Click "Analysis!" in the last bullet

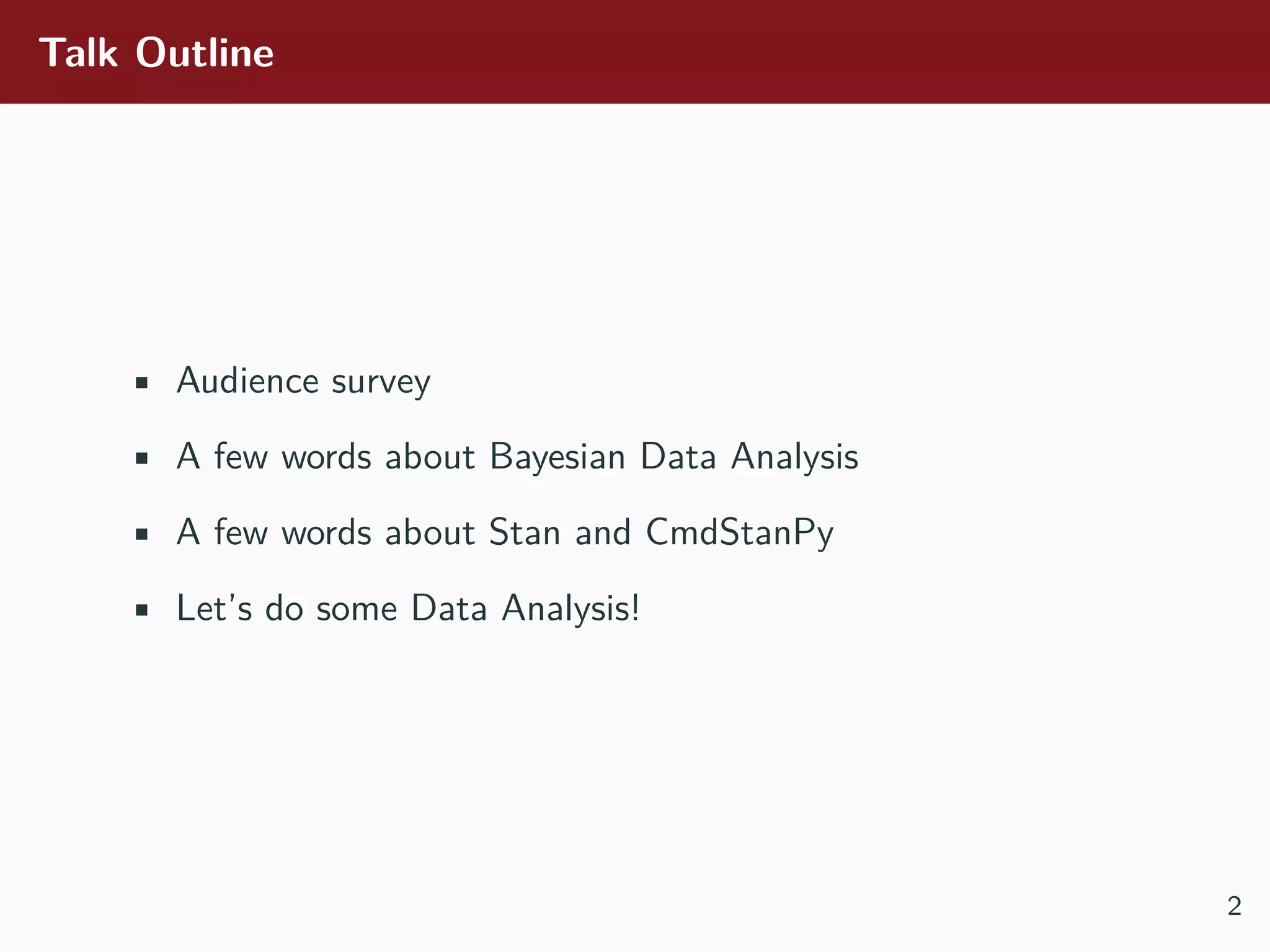pyautogui.click(x=571, y=609)
